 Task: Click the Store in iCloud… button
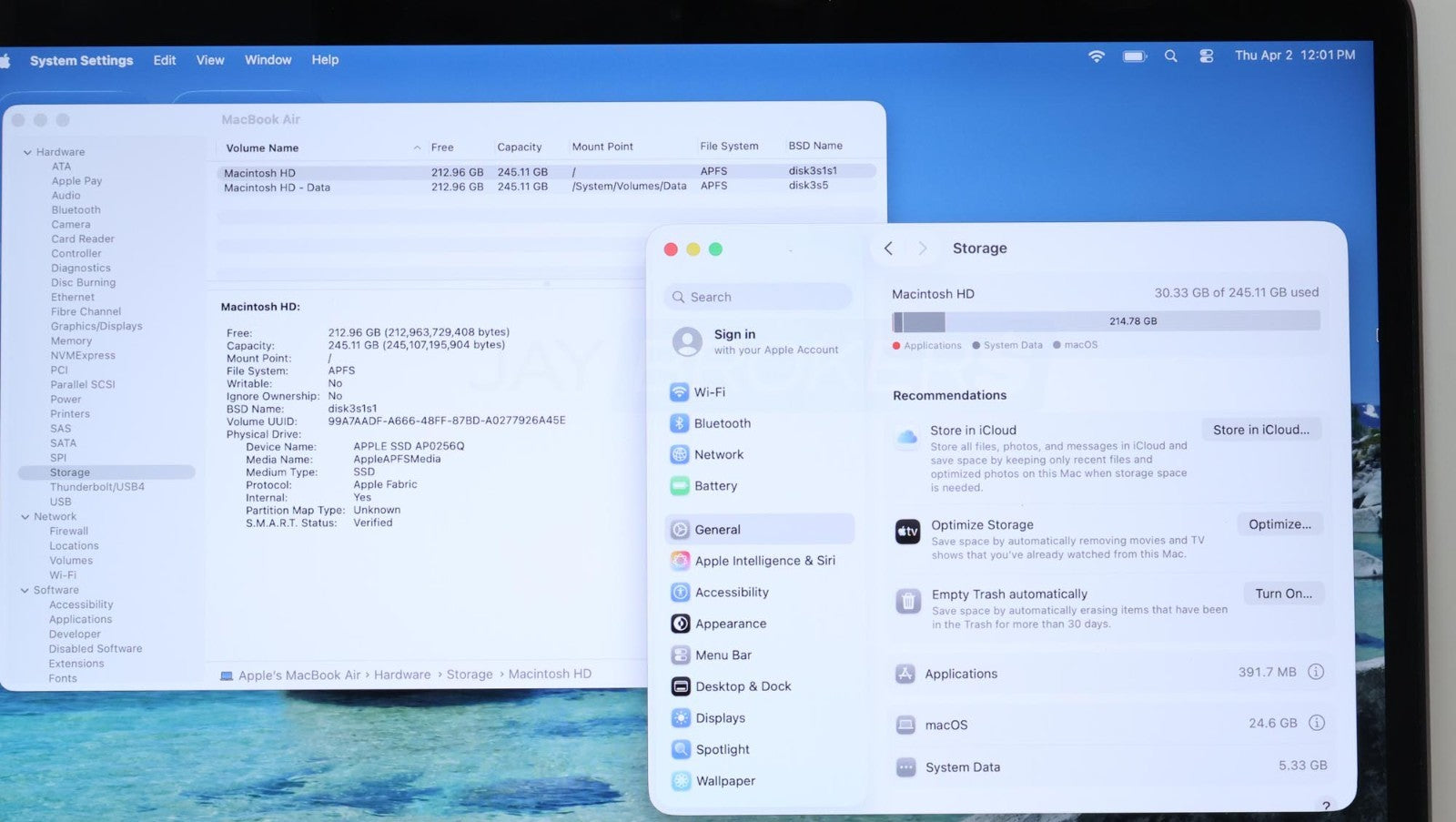[x=1260, y=430]
